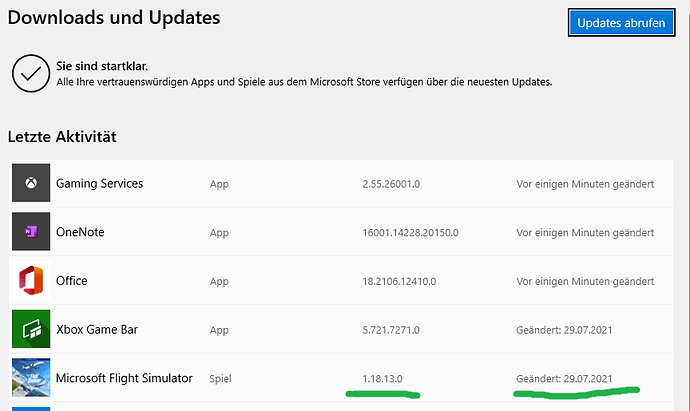
Task: Click Flight Simulator 'Geändert: 29.07.2021' date
Action: 564,378
